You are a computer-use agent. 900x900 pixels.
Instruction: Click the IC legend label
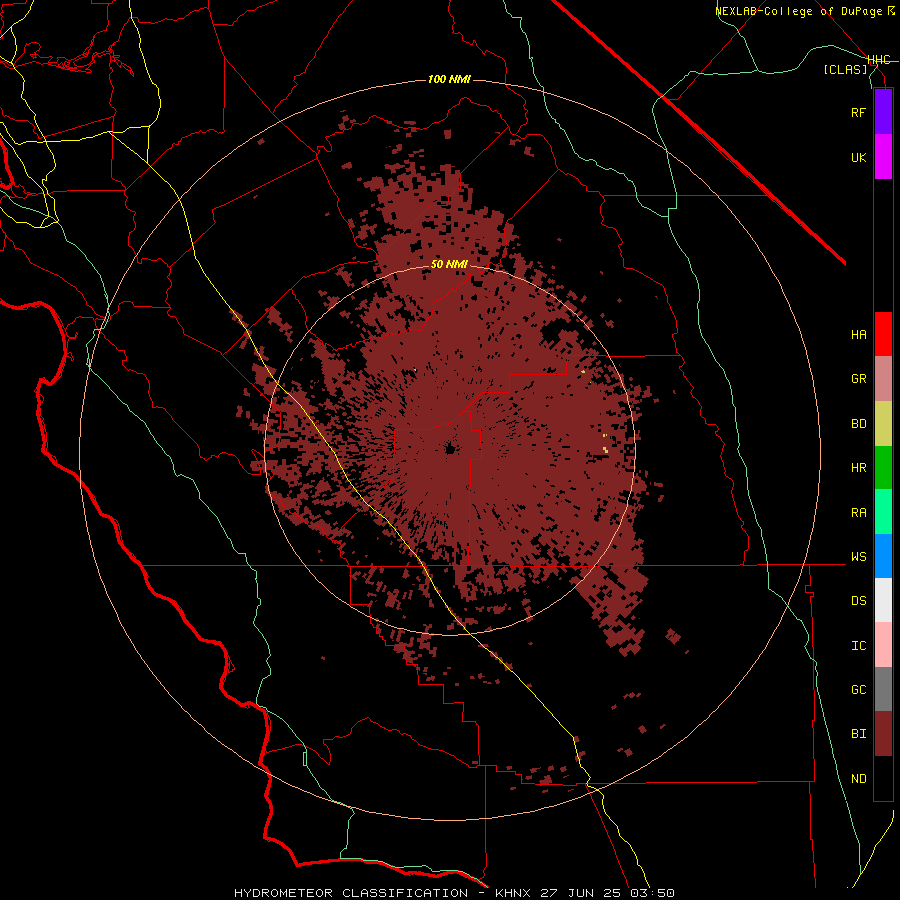tap(858, 646)
